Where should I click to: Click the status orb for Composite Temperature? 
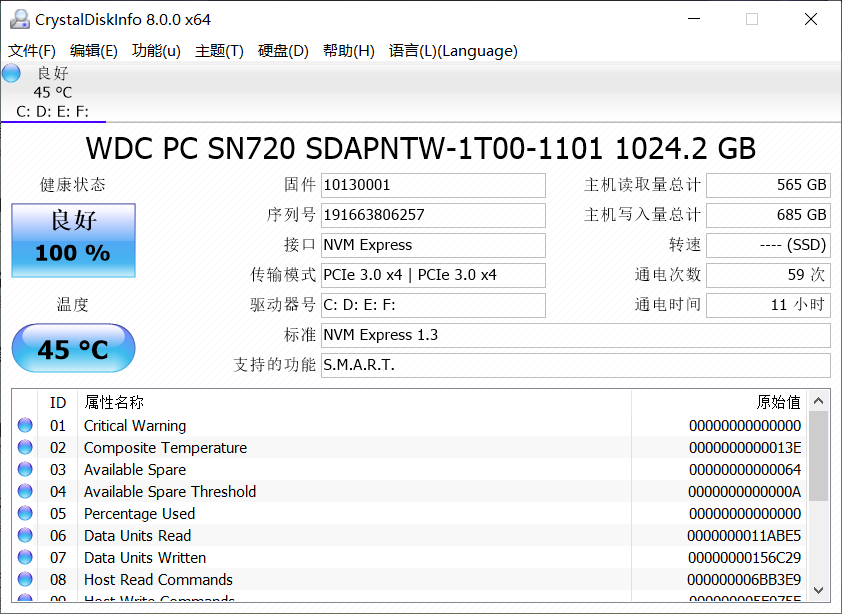click(x=25, y=447)
